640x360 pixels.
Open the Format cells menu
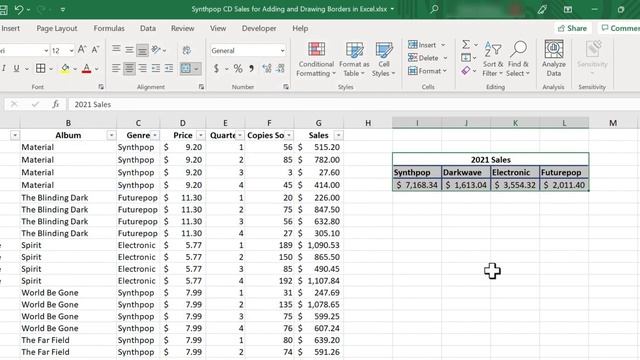427,71
